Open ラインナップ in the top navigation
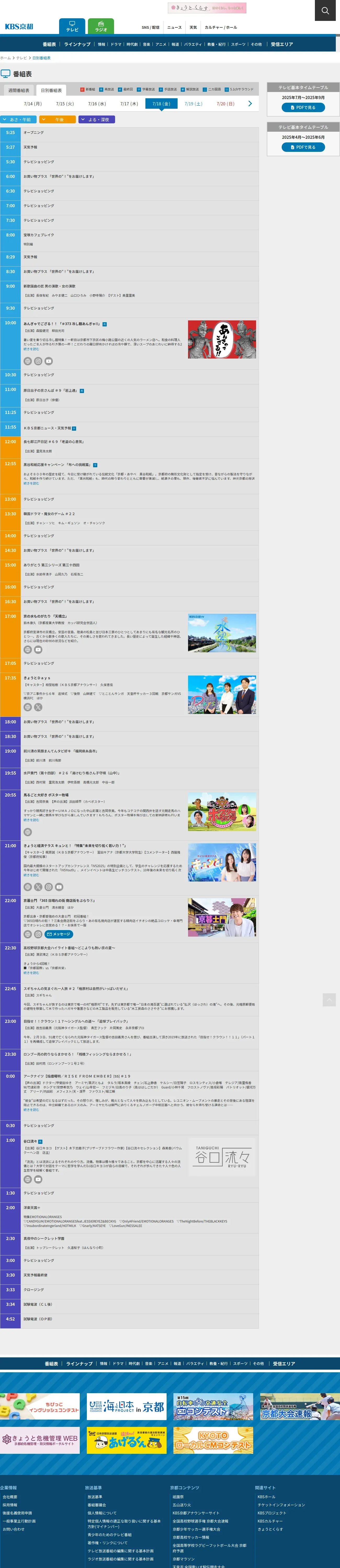The width and height of the screenshot is (340, 1568). (x=77, y=44)
